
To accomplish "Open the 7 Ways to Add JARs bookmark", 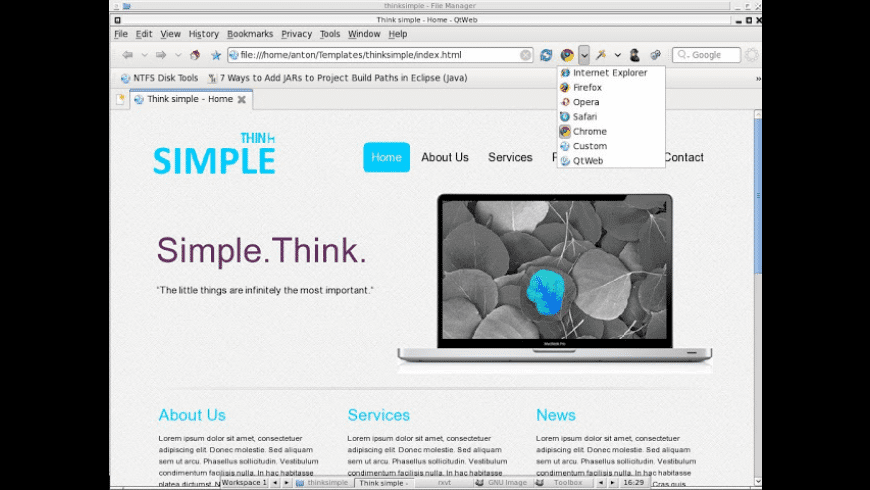I will [x=337, y=78].
